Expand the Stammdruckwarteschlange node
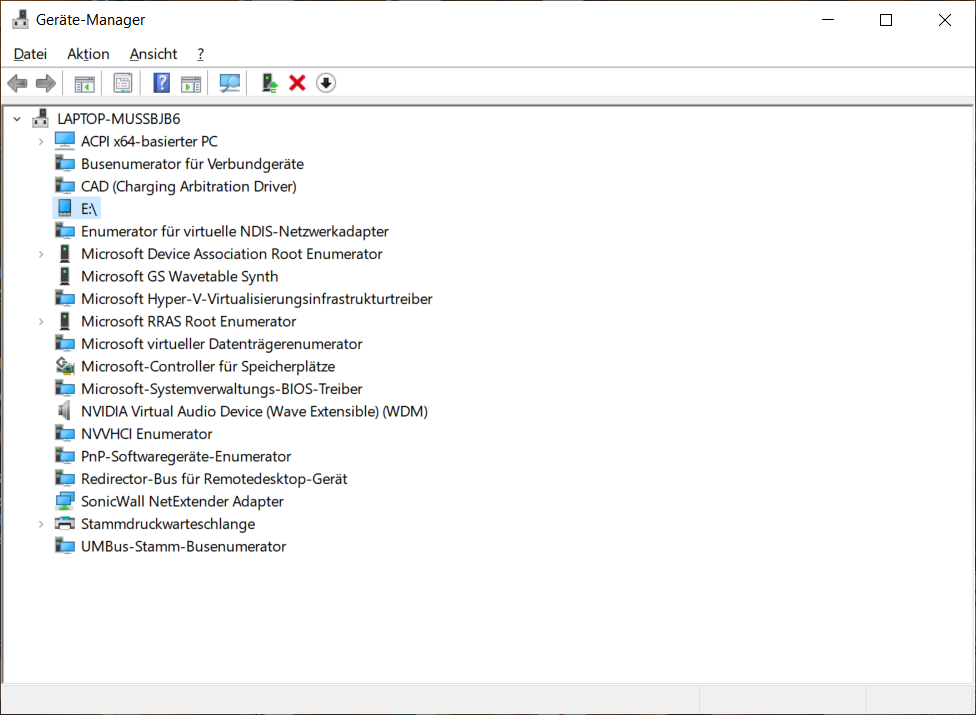The height and width of the screenshot is (715, 976). click(x=41, y=524)
